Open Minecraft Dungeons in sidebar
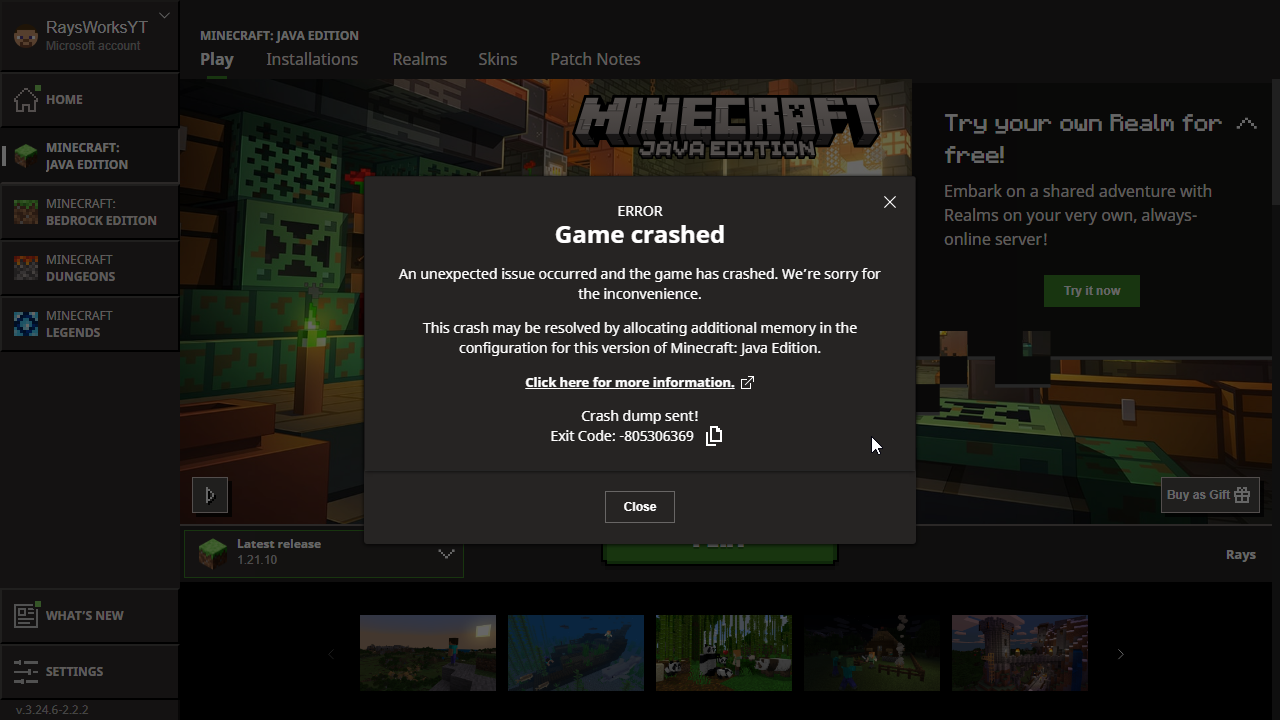This screenshot has width=1280, height=720. 90,267
